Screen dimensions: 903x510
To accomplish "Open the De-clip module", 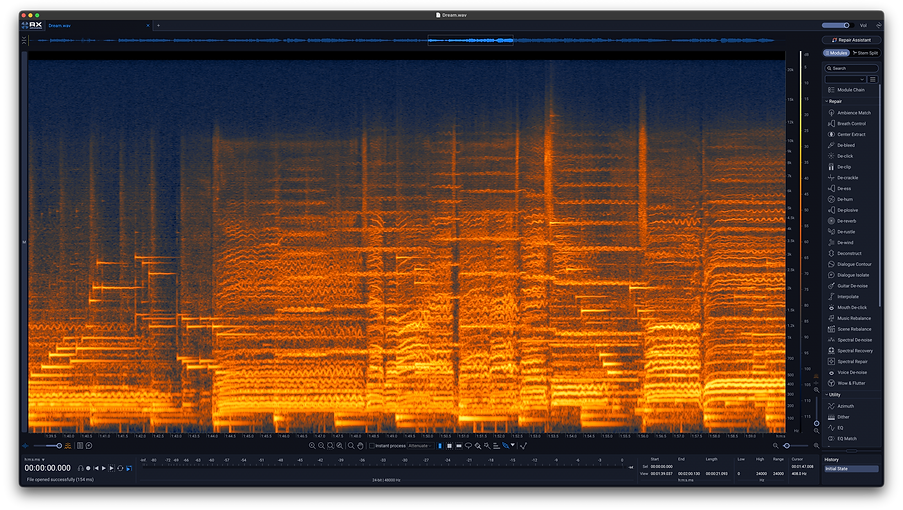I will (x=840, y=167).
